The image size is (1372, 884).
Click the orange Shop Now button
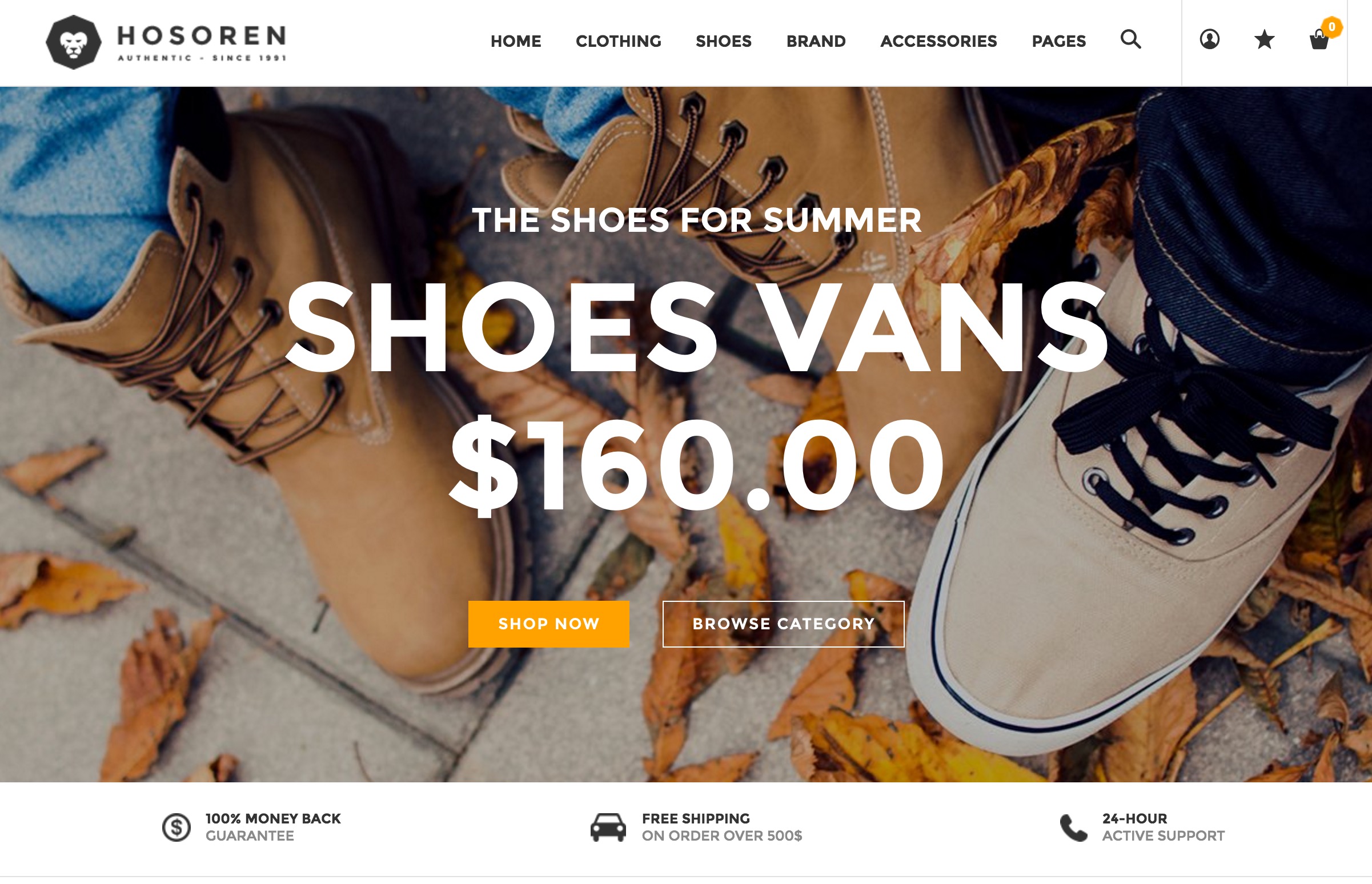tap(548, 624)
